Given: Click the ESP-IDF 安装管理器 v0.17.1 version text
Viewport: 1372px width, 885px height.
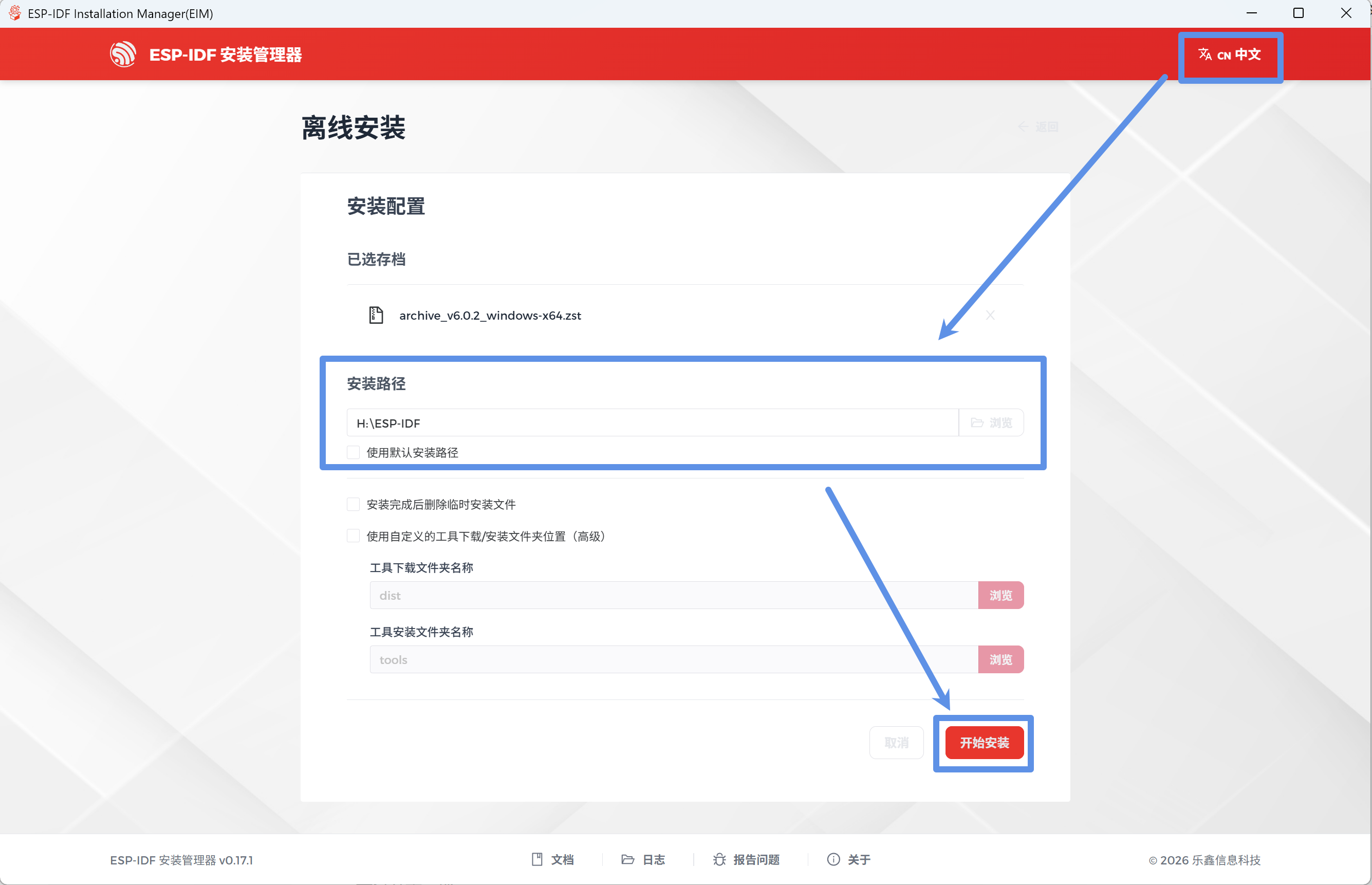Looking at the screenshot, I should (181, 860).
